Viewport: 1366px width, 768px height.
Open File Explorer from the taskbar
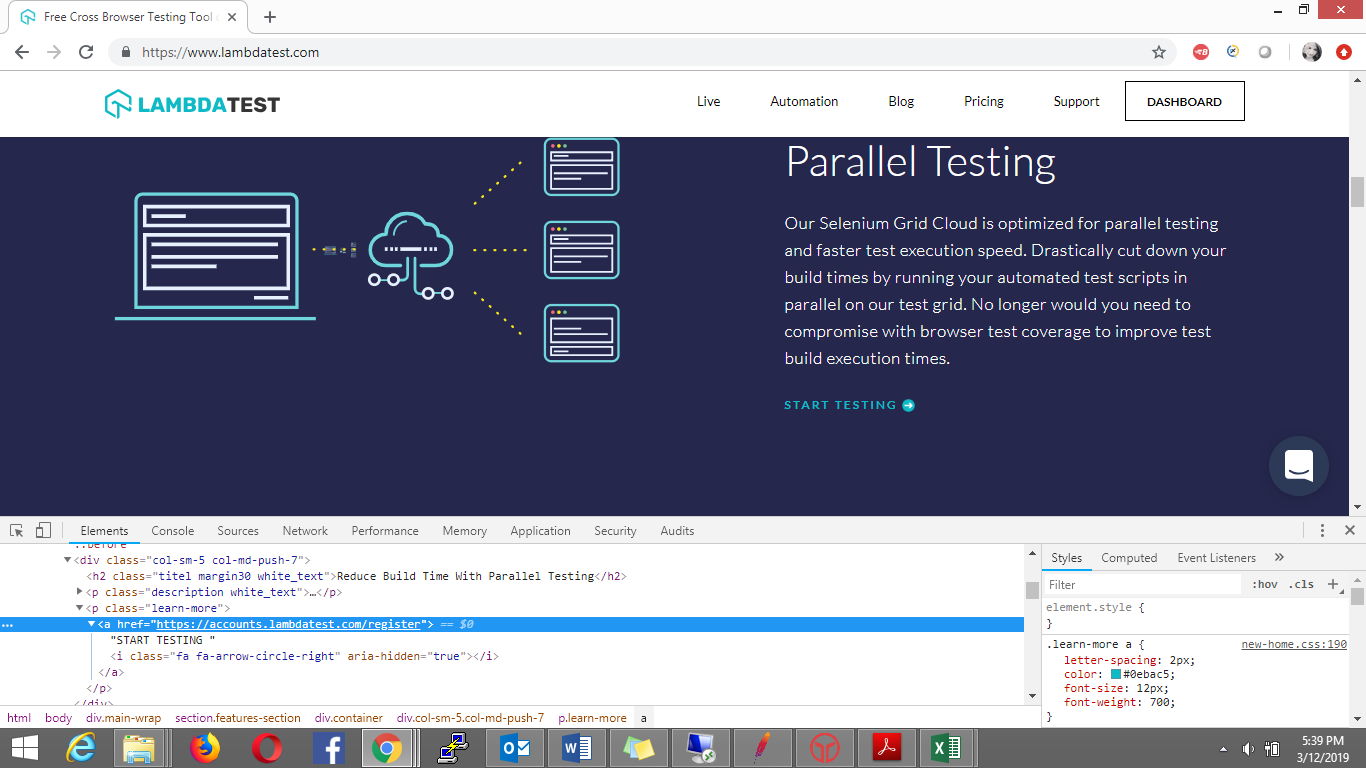[139, 748]
